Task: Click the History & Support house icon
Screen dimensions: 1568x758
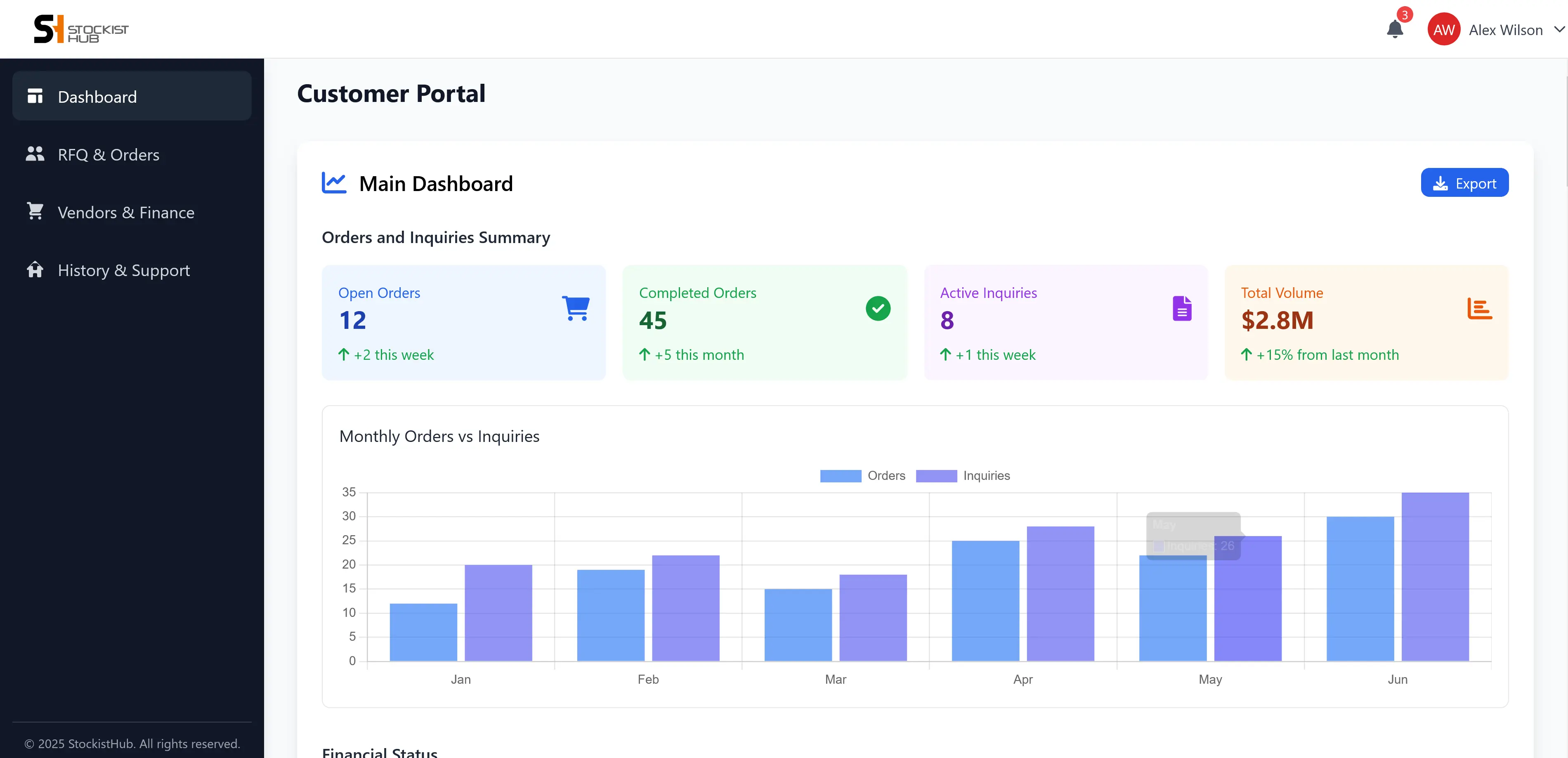Action: (35, 269)
